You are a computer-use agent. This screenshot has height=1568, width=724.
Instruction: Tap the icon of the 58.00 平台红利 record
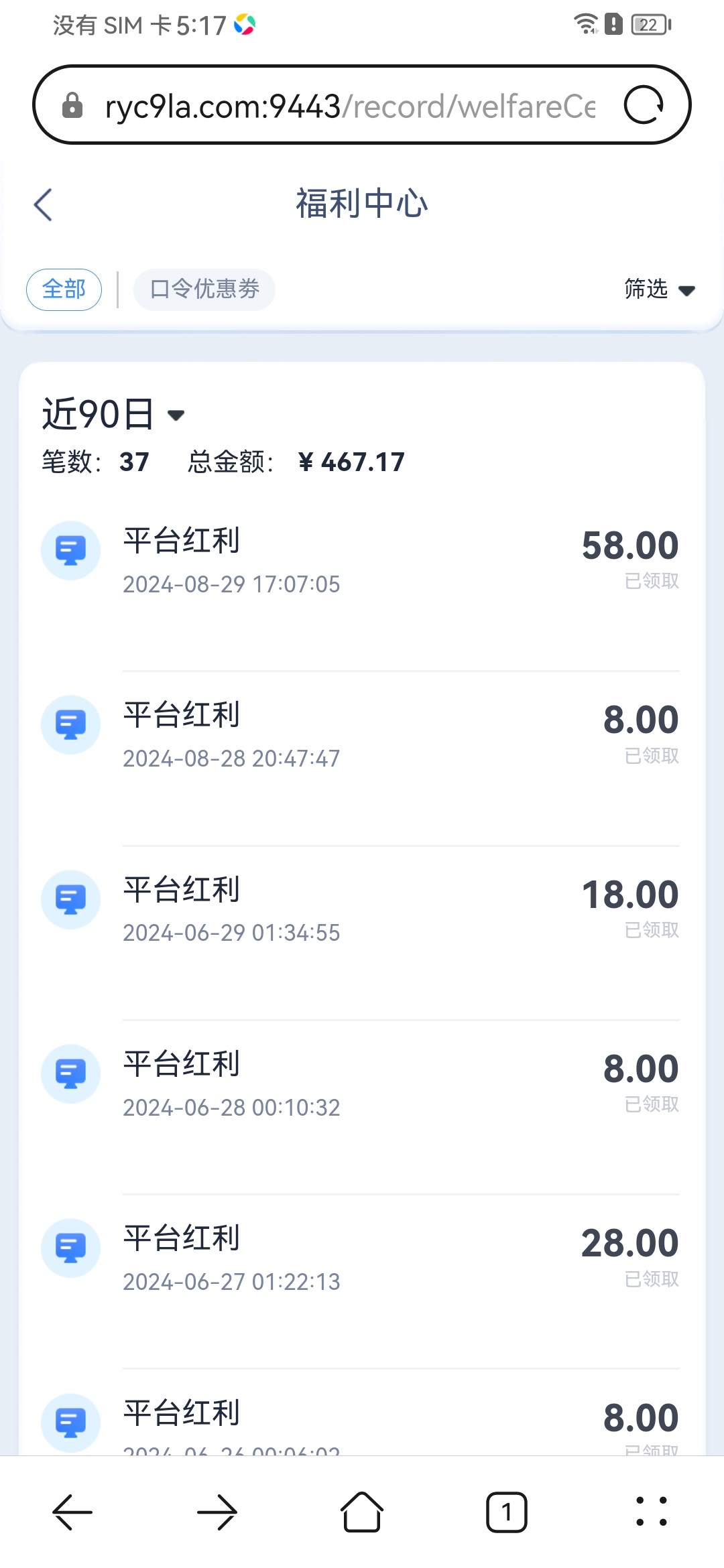[71, 551]
